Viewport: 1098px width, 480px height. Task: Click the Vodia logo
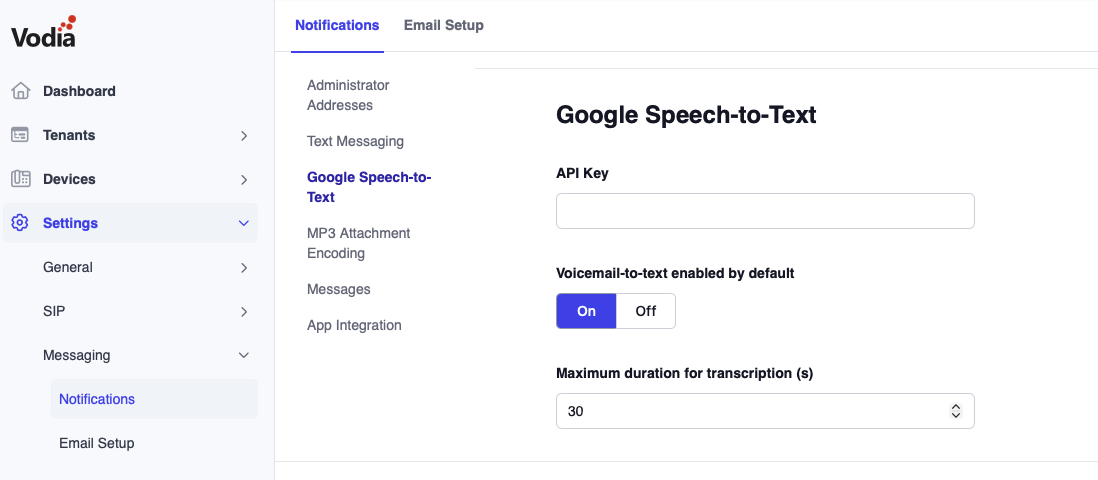[44, 33]
